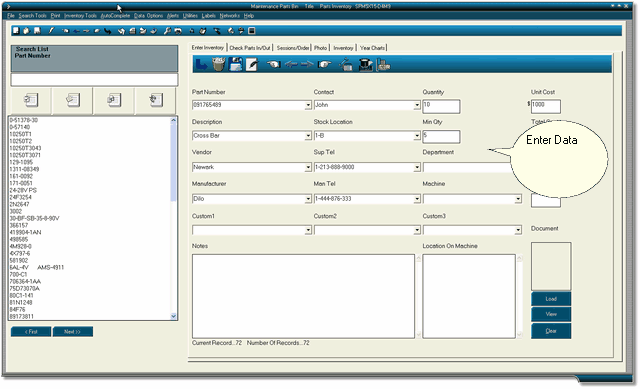Click the small blank page icon in main toolbar
This screenshot has height=389, width=640.
click(x=16, y=31)
